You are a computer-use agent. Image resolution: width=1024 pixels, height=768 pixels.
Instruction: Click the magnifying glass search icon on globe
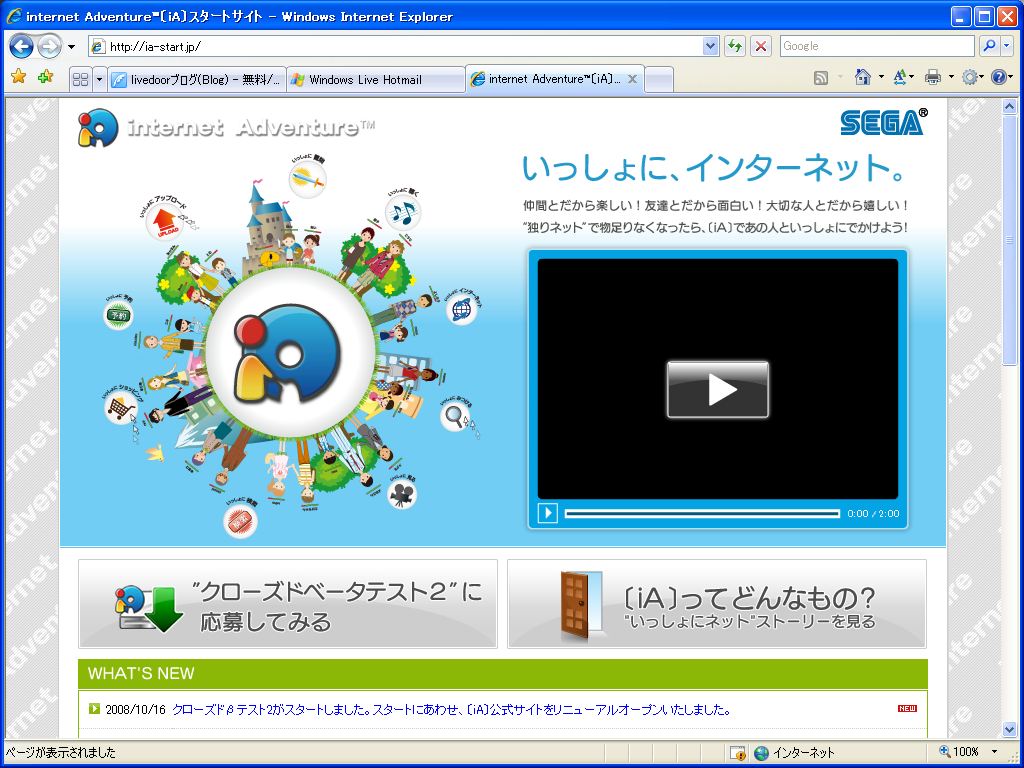tap(455, 416)
